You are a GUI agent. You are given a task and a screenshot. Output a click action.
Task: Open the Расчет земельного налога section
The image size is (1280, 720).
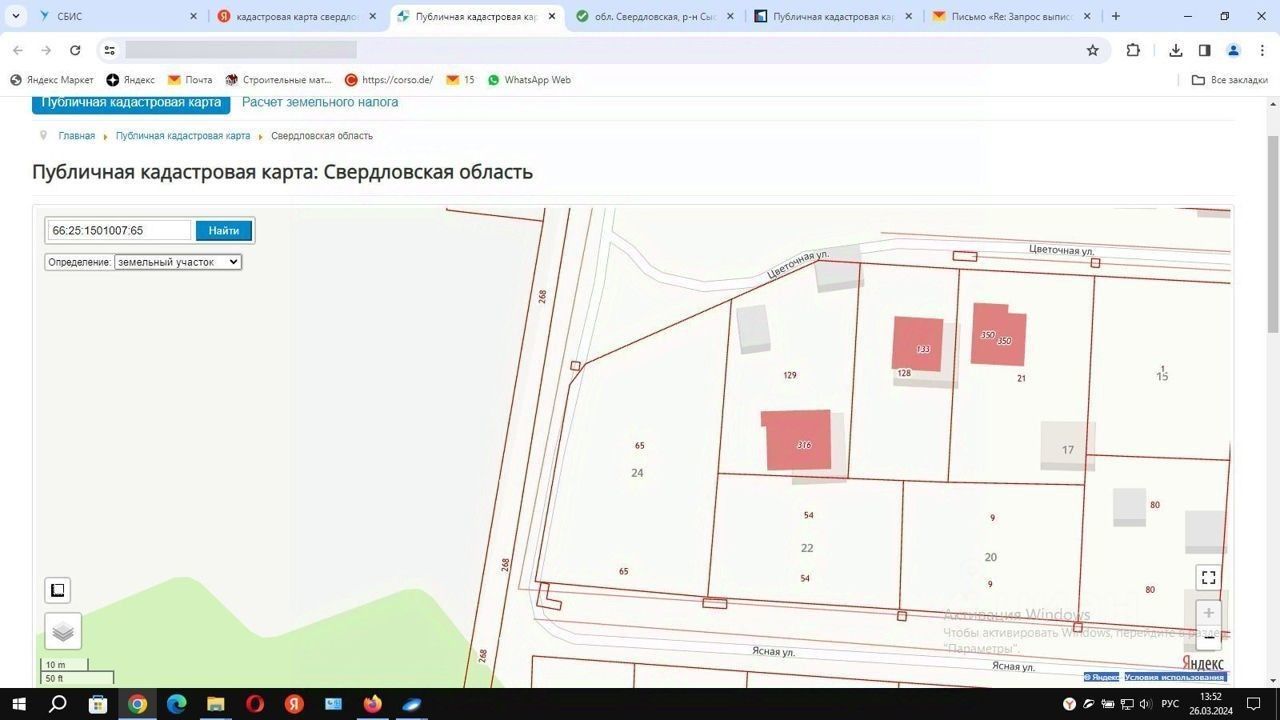point(320,102)
